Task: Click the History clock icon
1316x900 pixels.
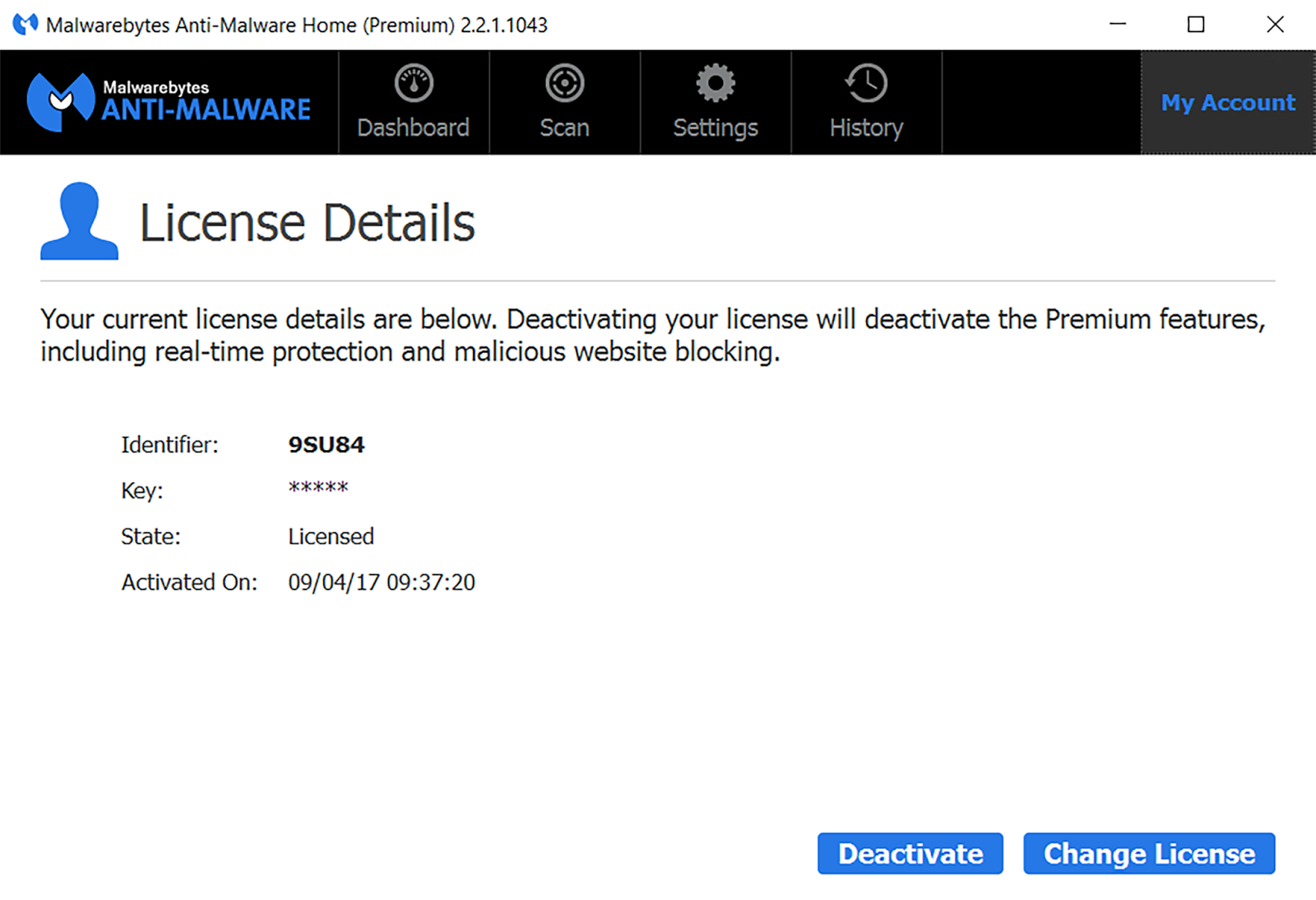Action: point(866,82)
